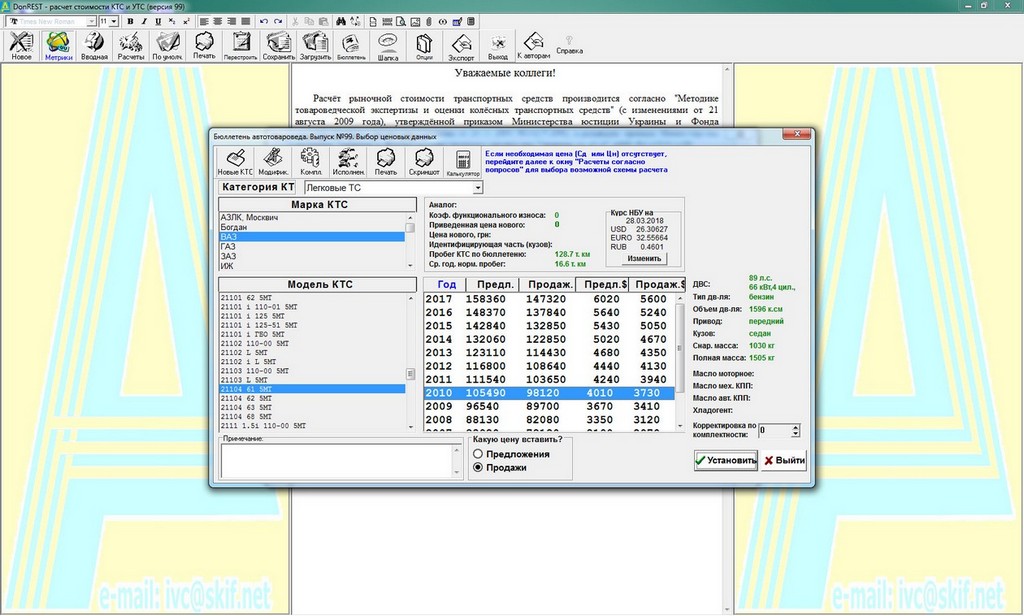
Task: Toggle bold formatting in the editor toolbar
Action: 132,21
